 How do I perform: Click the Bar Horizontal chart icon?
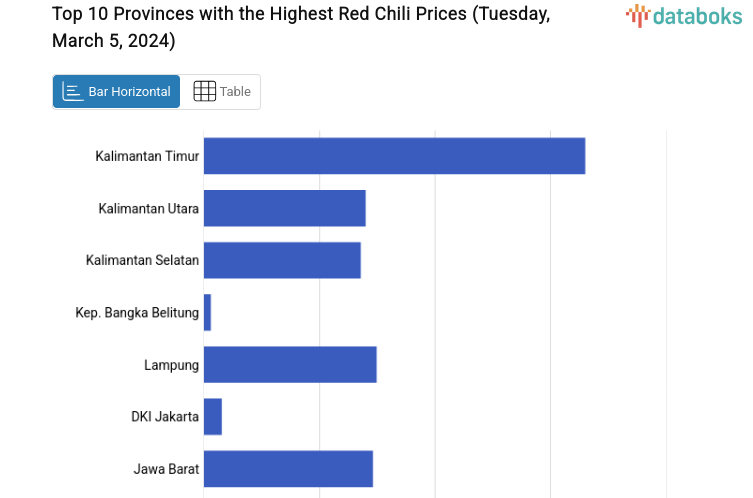click(x=72, y=92)
